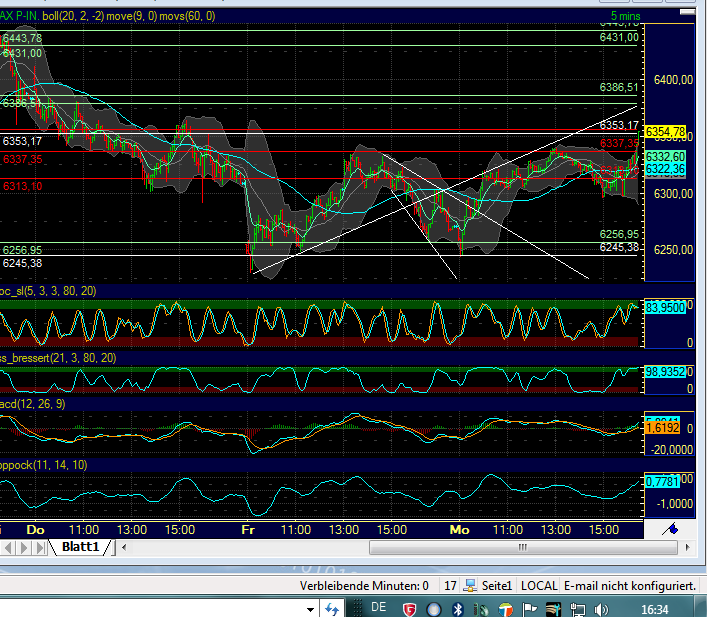Click the left 6256,95 support label
This screenshot has height=617, width=707.
coord(22,250)
